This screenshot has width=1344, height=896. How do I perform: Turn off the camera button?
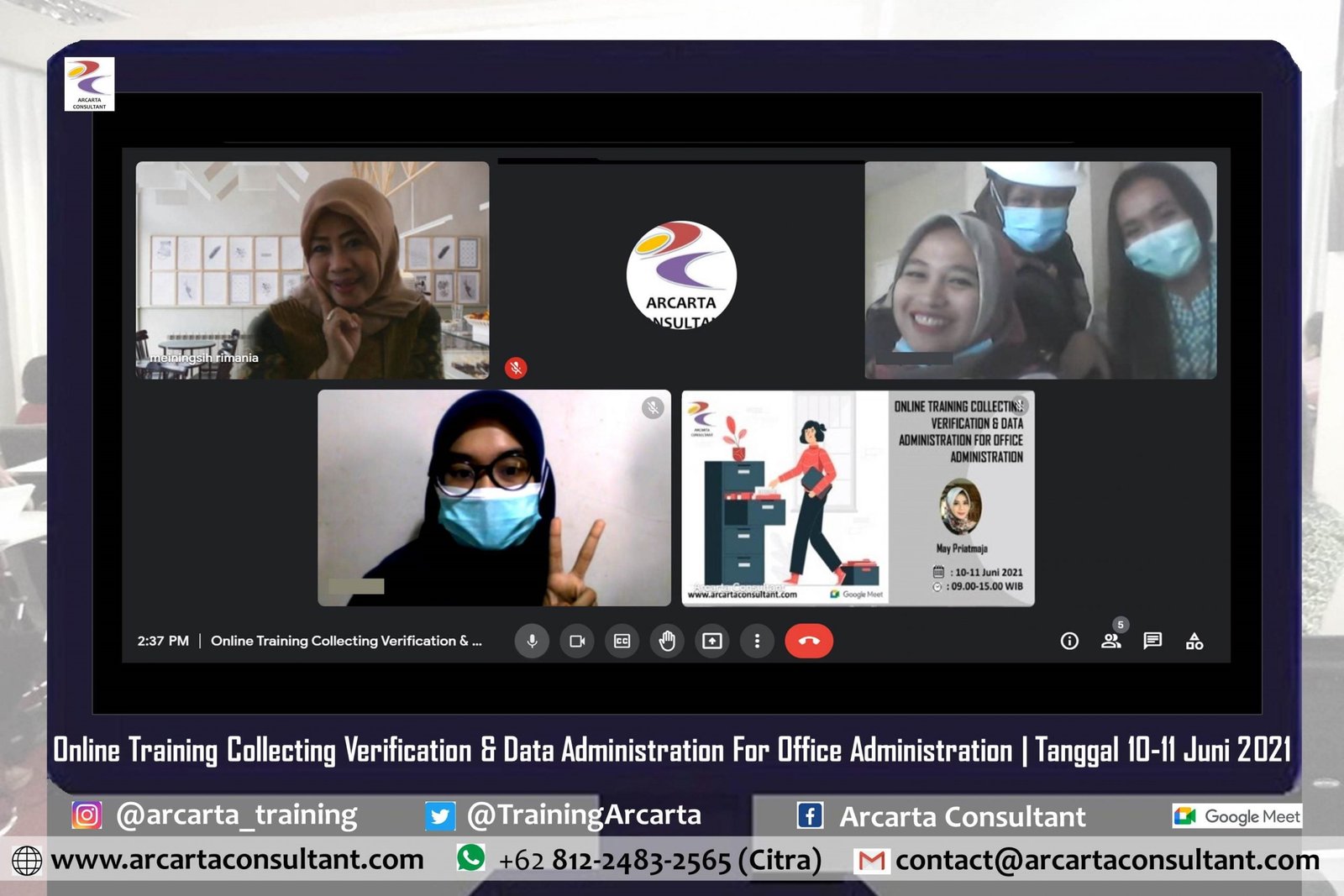(577, 641)
